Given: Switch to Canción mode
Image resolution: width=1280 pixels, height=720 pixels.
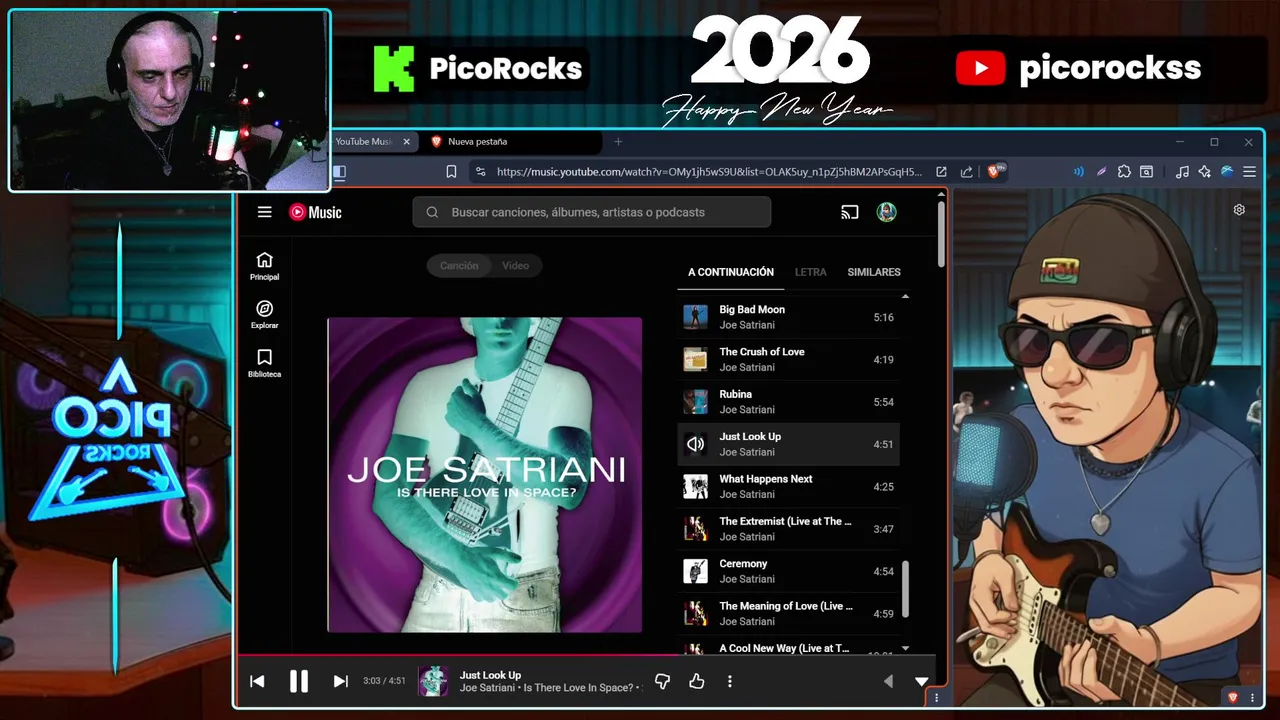Looking at the screenshot, I should coord(459,265).
